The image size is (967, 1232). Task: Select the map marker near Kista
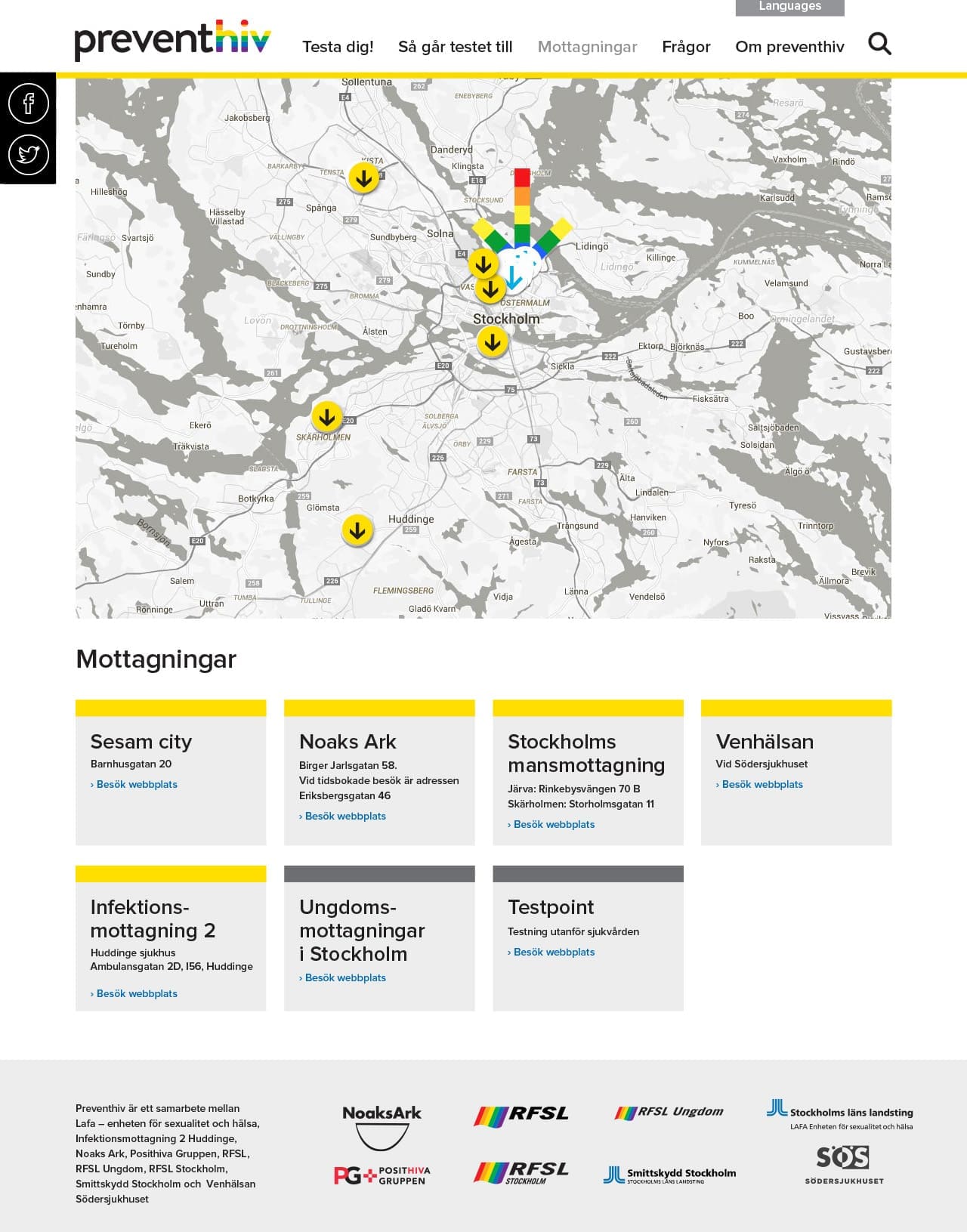point(363,179)
